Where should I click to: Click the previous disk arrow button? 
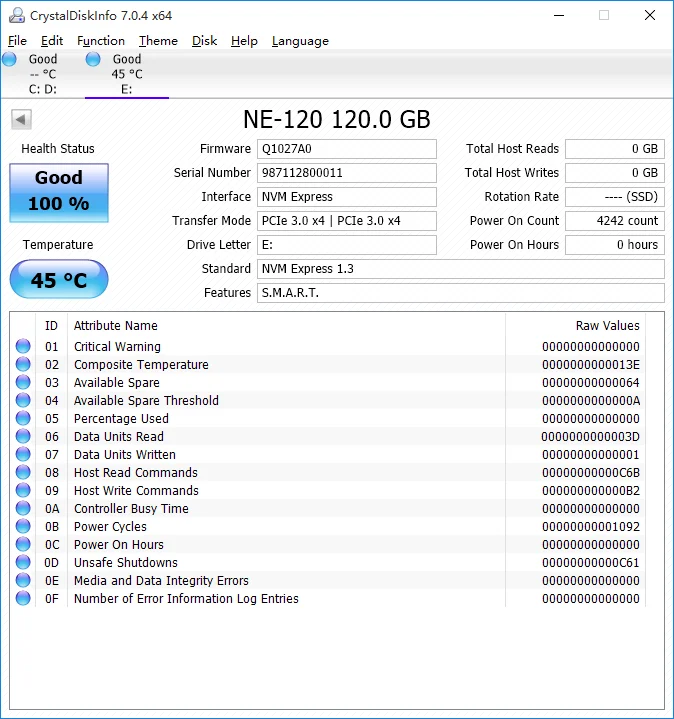[x=21, y=120]
